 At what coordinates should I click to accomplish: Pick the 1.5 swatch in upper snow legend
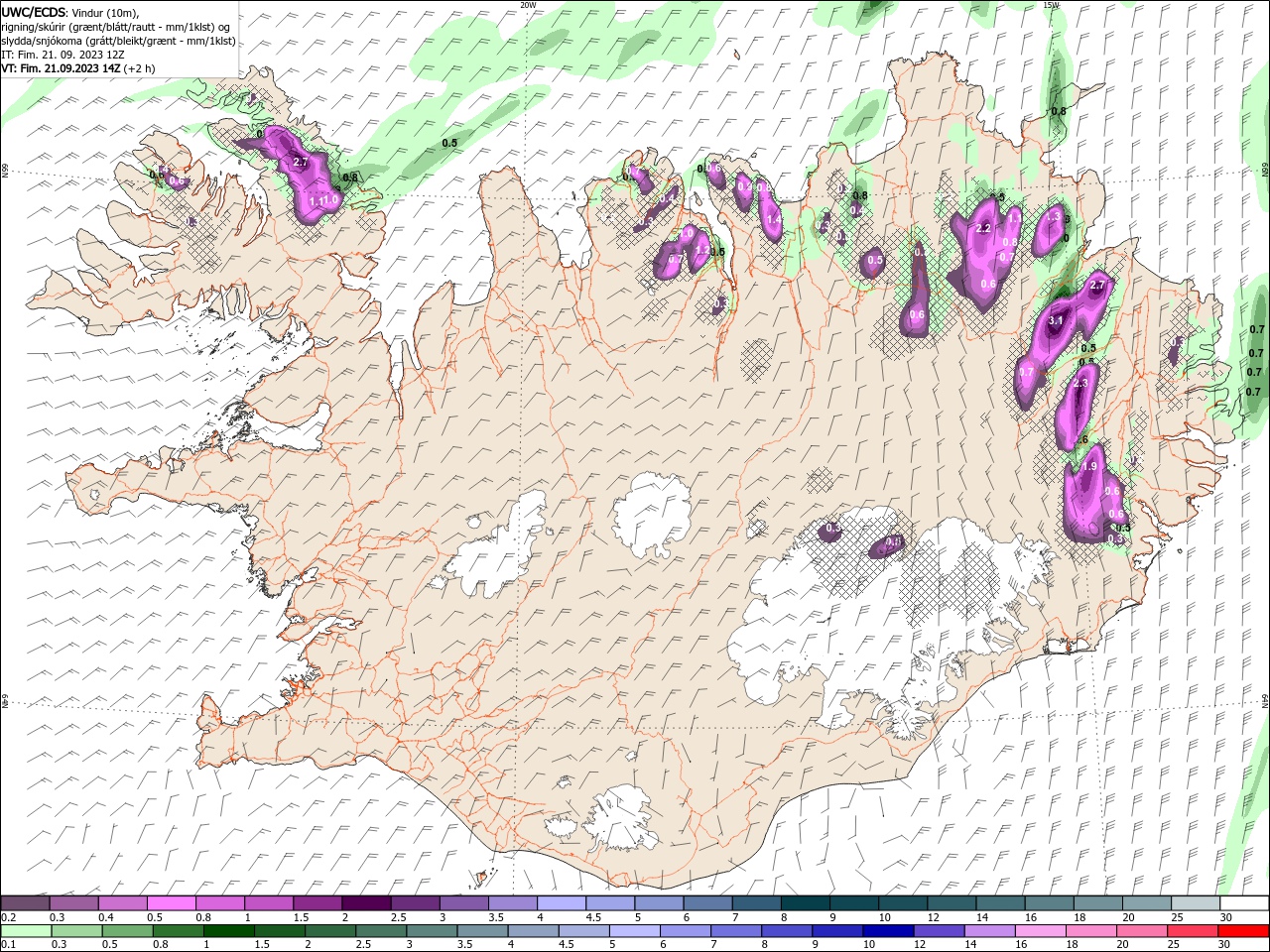[x=317, y=903]
